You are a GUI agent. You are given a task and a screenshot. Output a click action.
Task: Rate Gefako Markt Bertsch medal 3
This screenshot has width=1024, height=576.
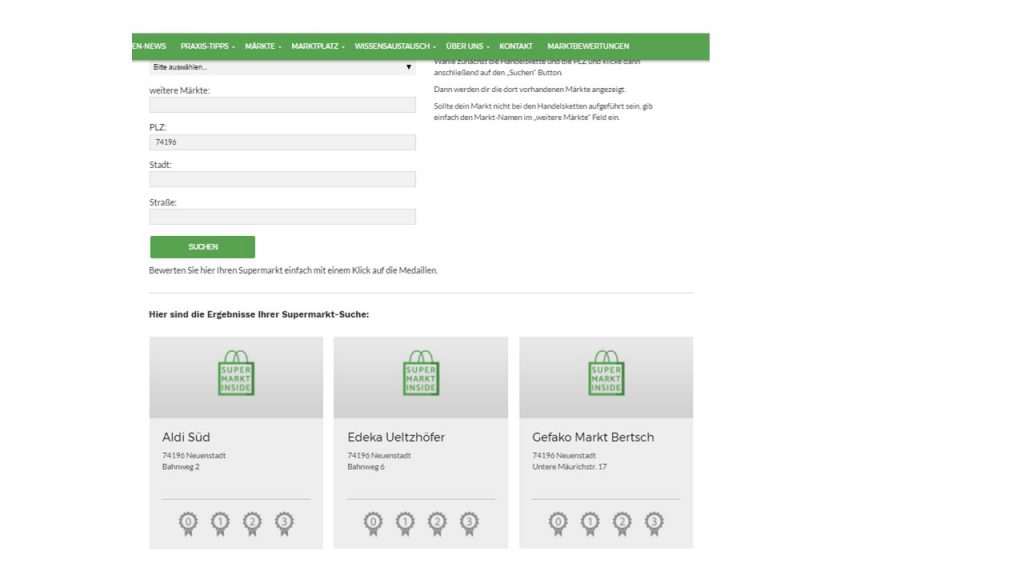(x=654, y=522)
